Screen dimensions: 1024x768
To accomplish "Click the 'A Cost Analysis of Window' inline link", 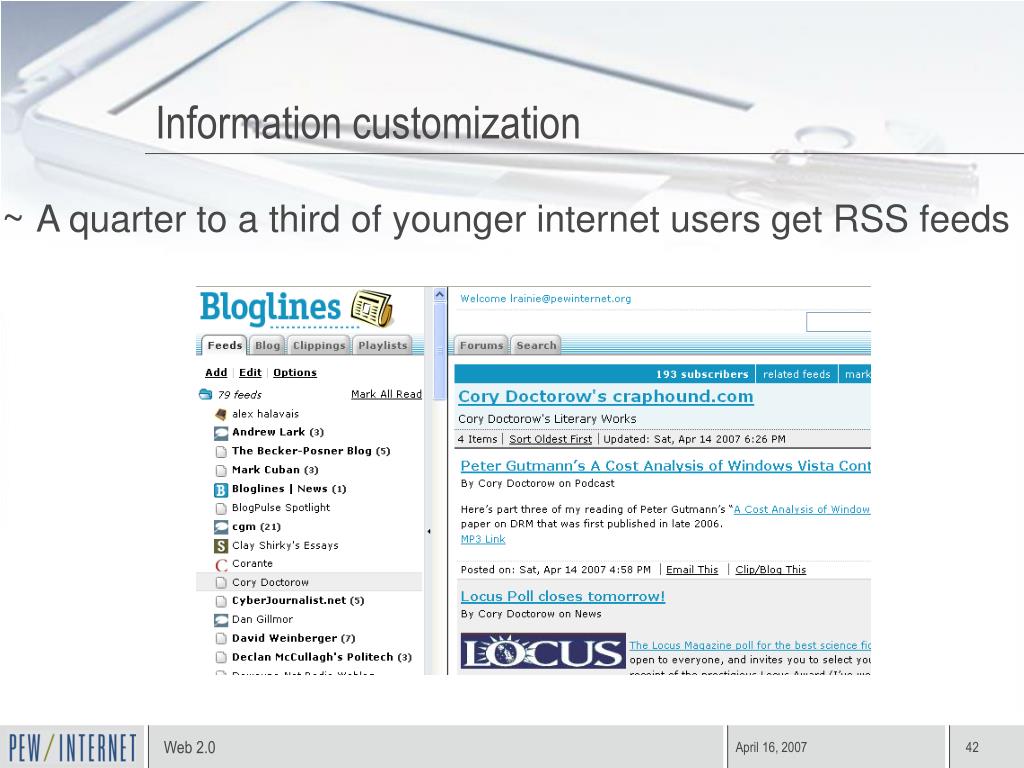I will (x=802, y=509).
